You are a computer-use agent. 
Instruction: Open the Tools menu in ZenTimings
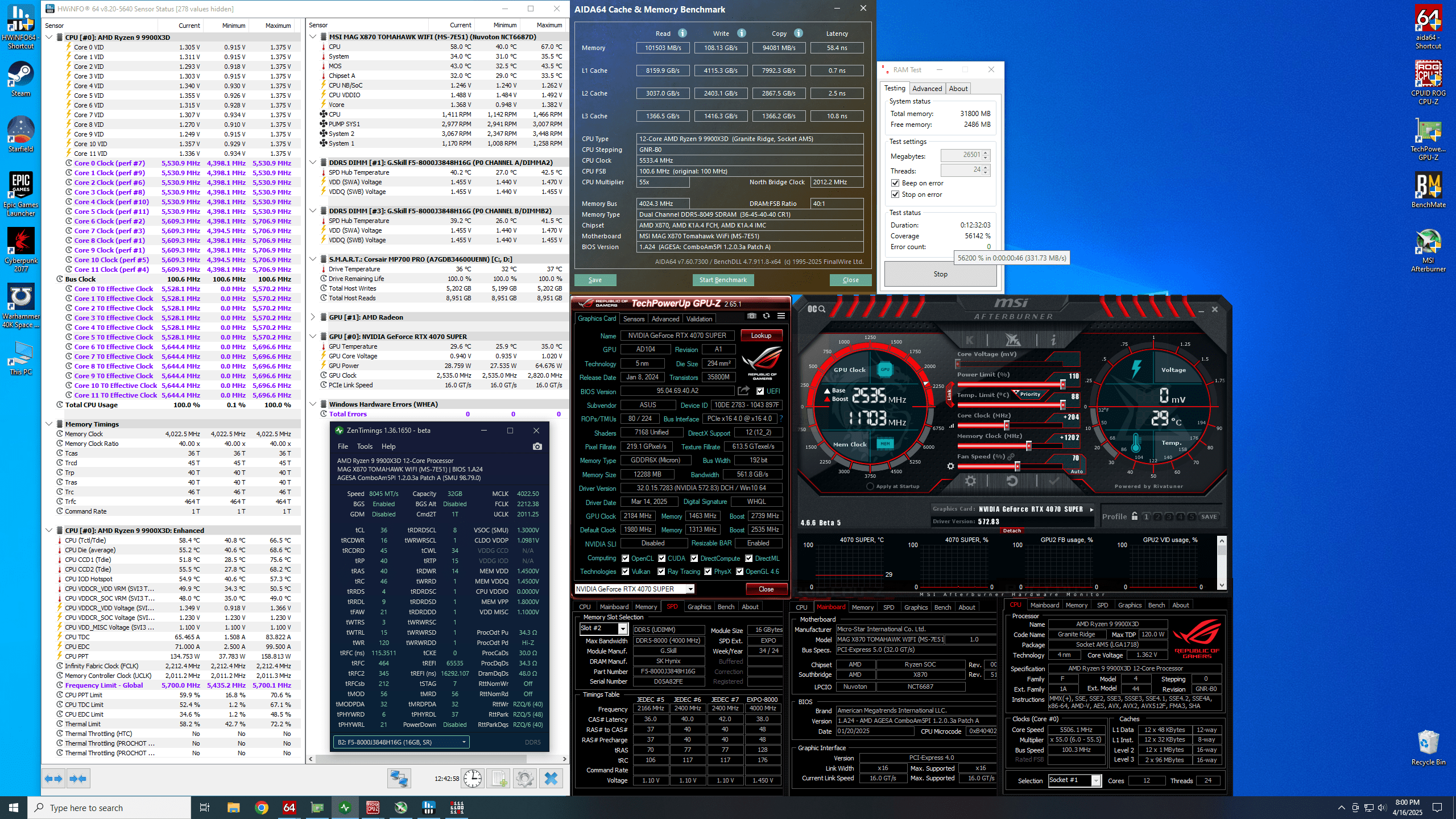[365, 446]
